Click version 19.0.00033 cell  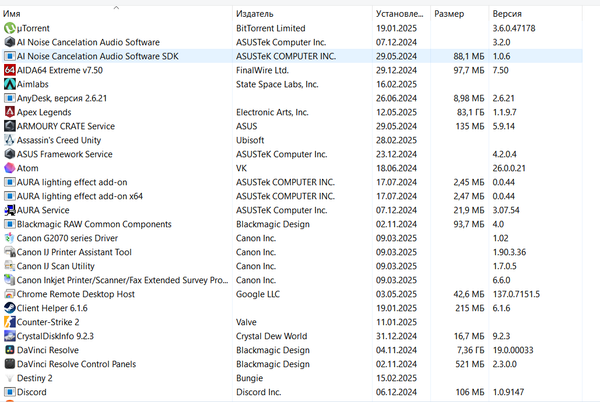(513, 350)
